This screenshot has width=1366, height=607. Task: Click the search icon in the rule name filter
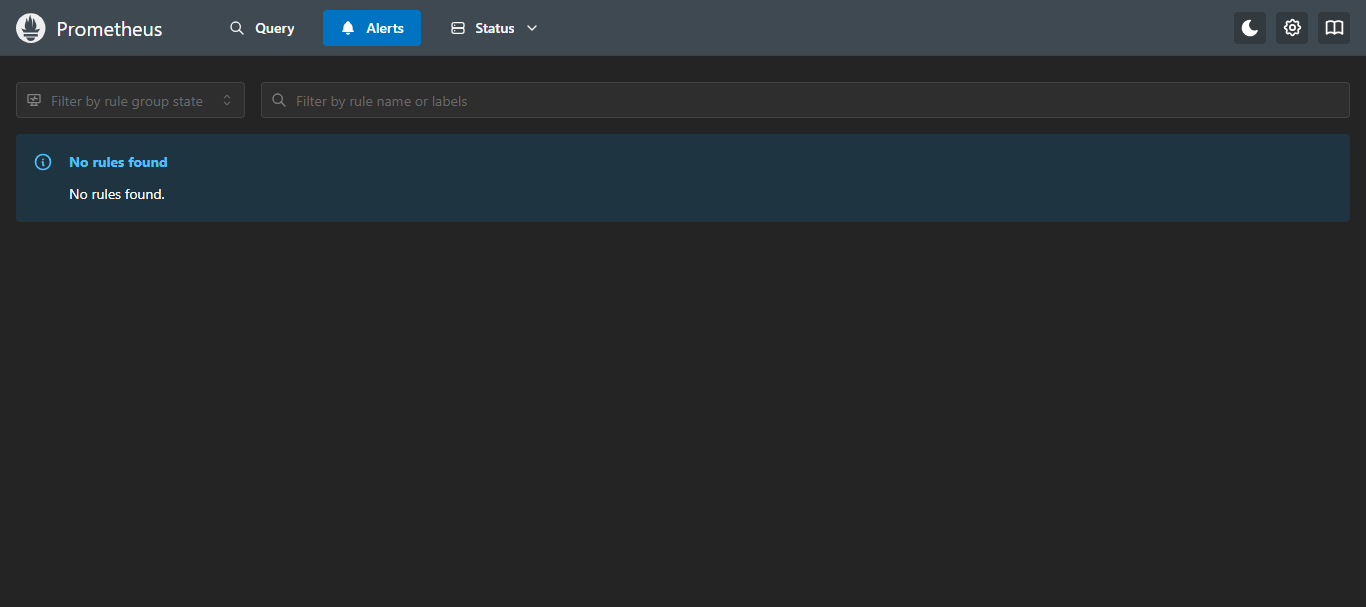pos(279,100)
